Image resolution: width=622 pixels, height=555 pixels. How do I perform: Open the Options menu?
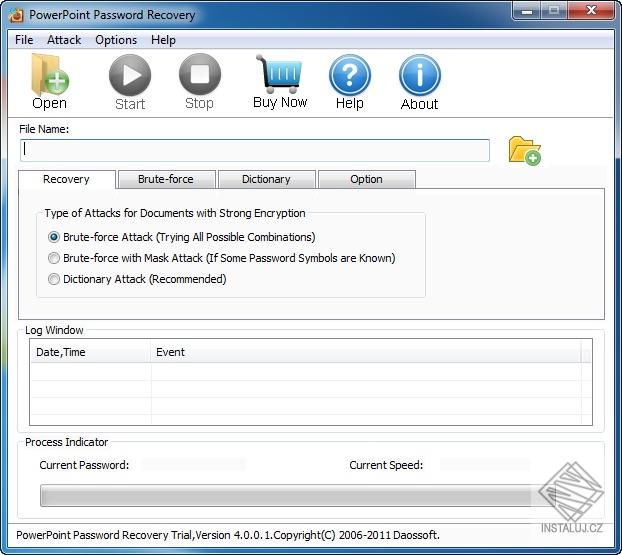click(x=116, y=40)
